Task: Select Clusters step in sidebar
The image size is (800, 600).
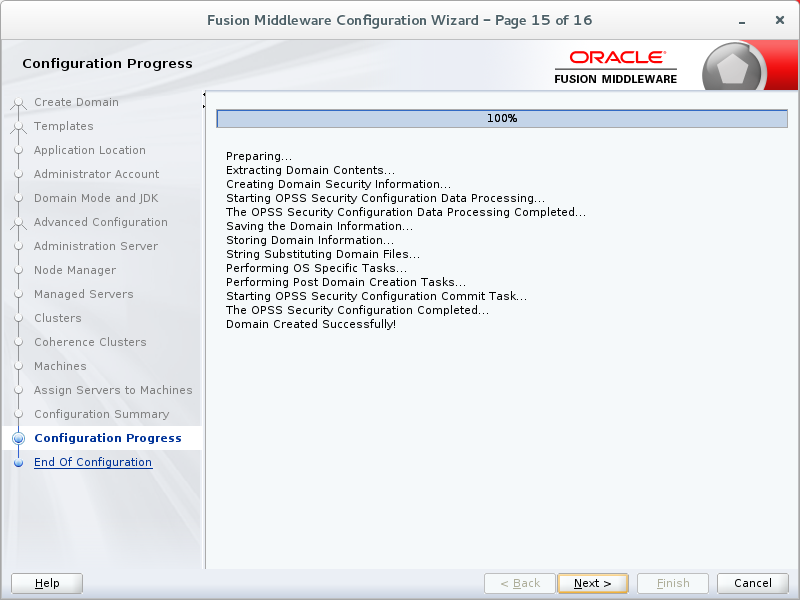Action: point(58,318)
